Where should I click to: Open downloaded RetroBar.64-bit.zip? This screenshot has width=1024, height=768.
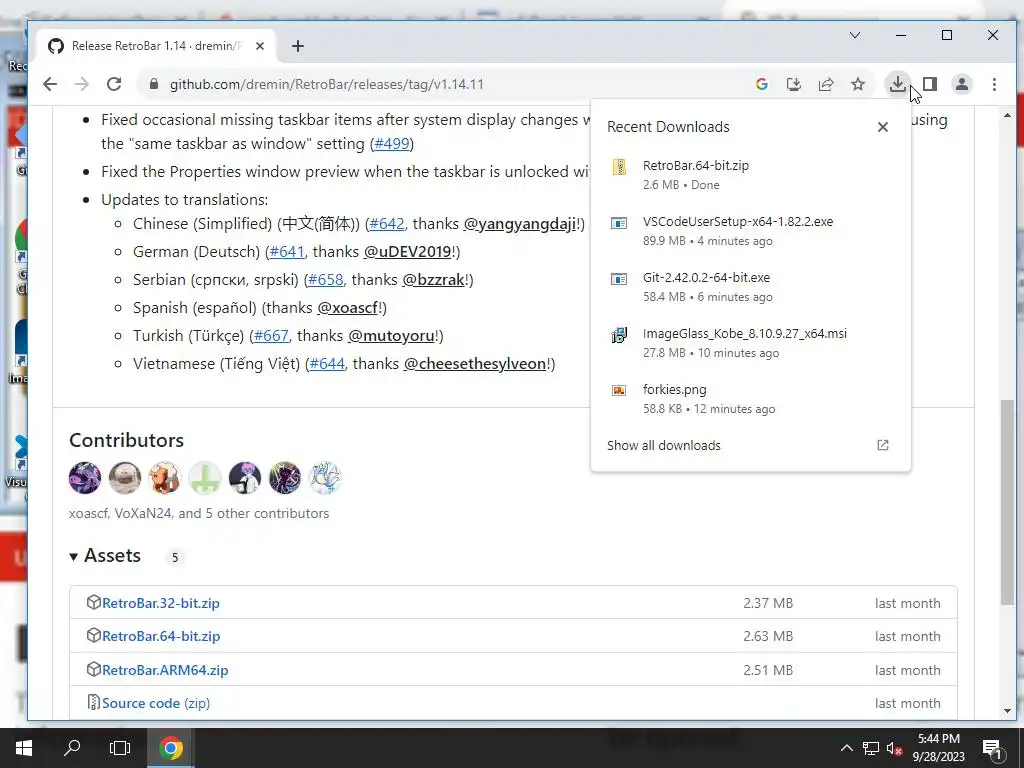click(750, 174)
